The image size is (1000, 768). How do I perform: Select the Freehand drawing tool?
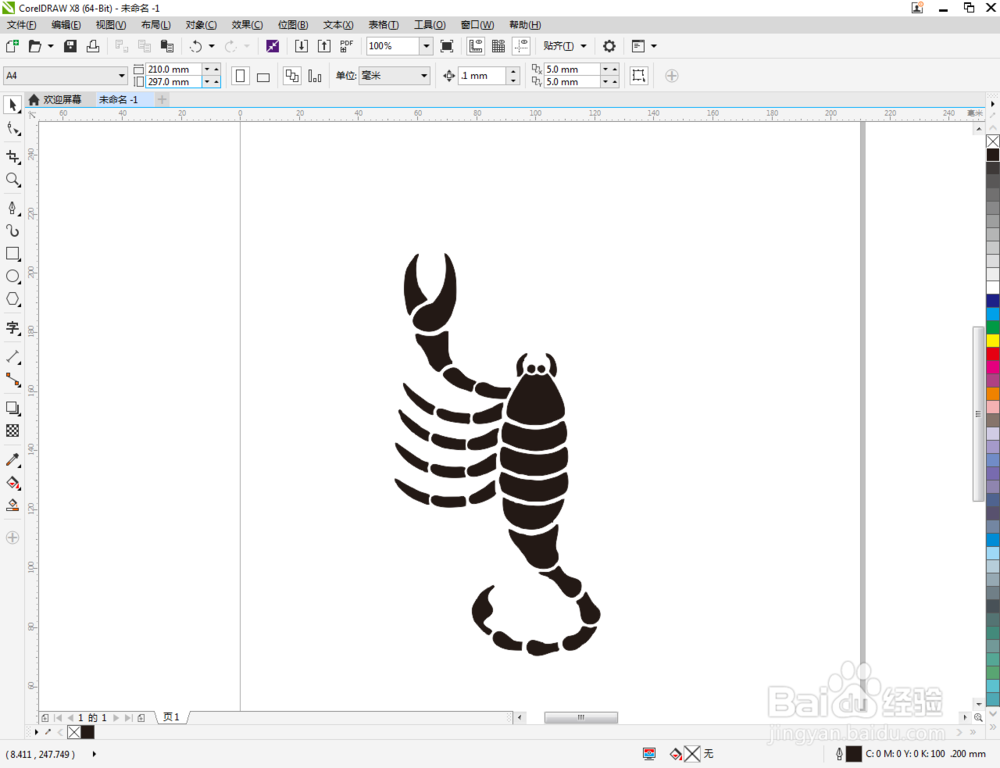(x=13, y=207)
